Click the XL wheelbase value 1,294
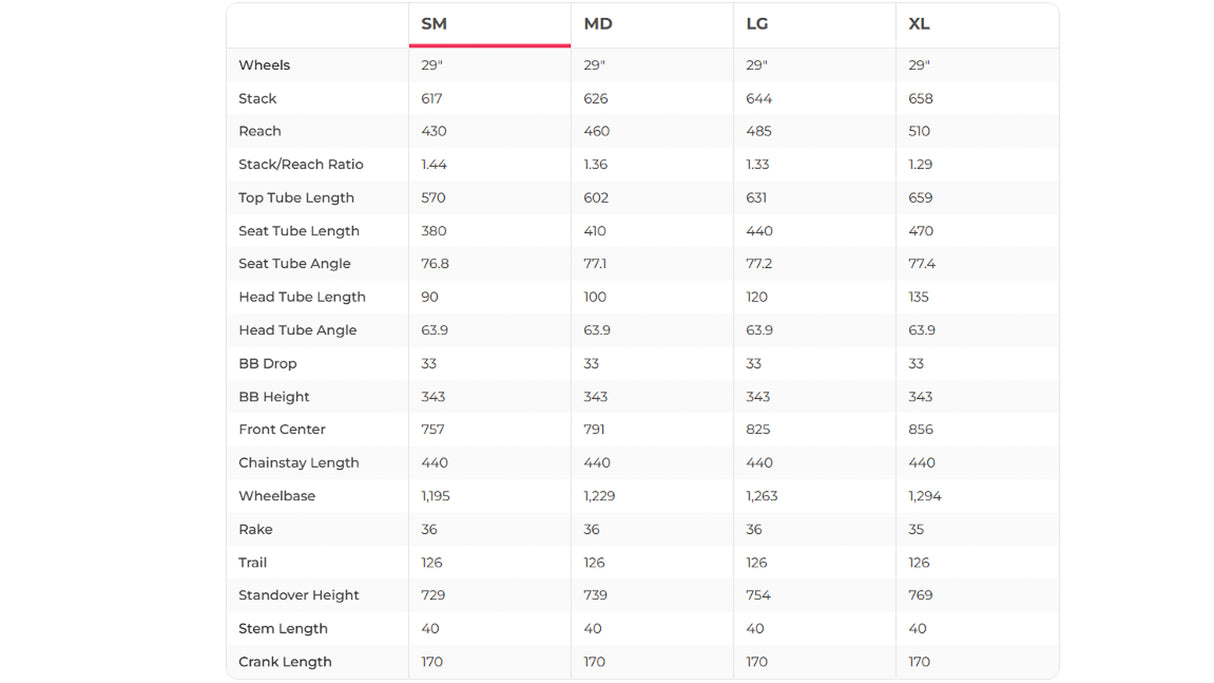 [x=924, y=496]
